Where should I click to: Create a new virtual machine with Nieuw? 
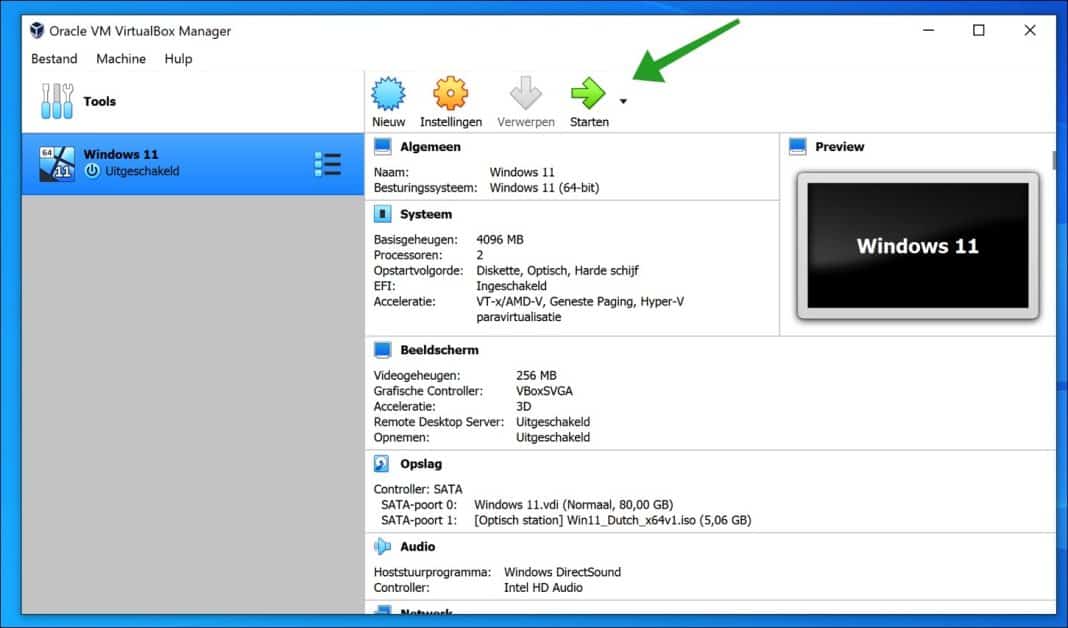[388, 98]
